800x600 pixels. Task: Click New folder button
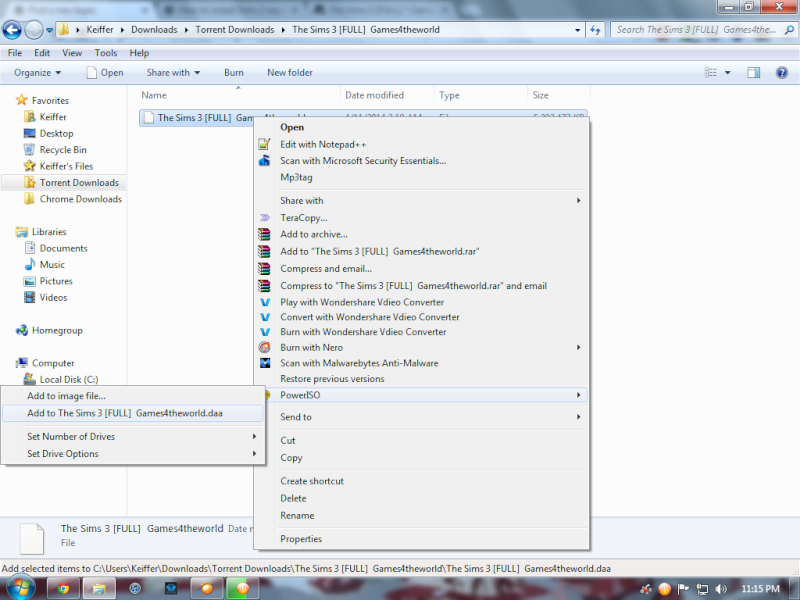click(x=290, y=72)
